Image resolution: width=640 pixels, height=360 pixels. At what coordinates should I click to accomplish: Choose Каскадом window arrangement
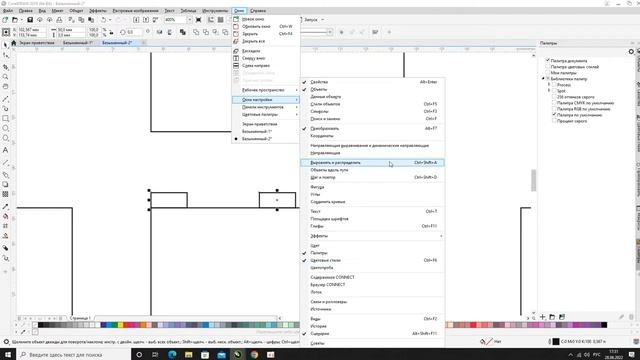[266, 51]
